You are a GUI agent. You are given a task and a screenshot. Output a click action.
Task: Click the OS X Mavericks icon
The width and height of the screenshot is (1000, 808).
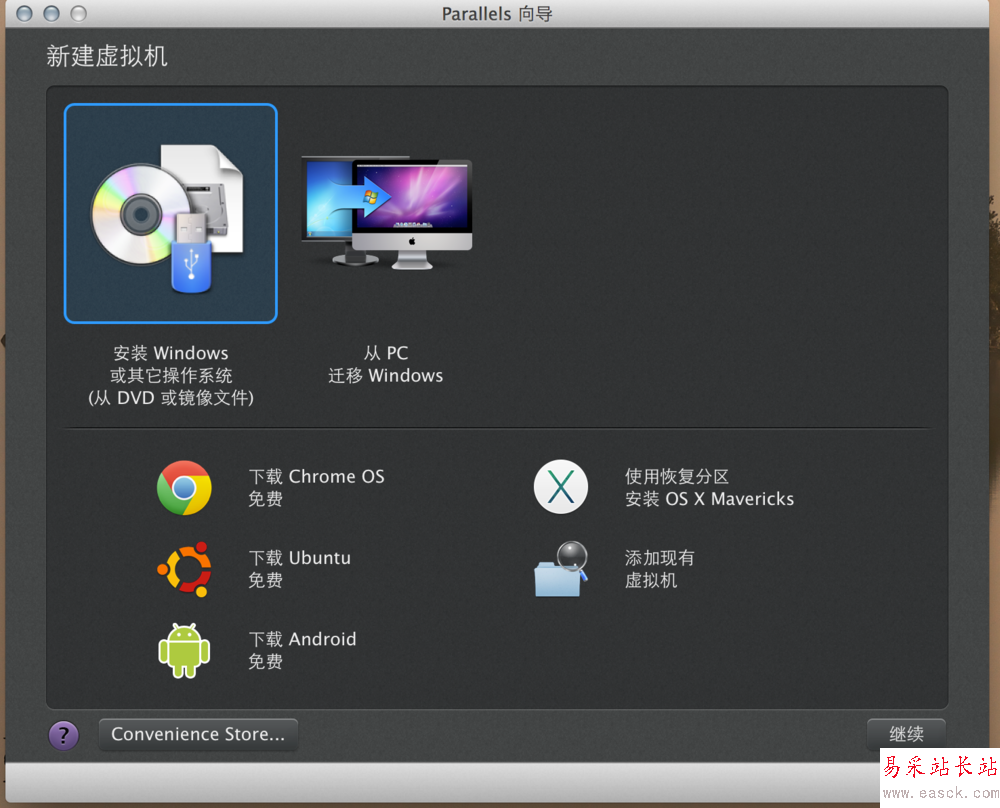561,487
